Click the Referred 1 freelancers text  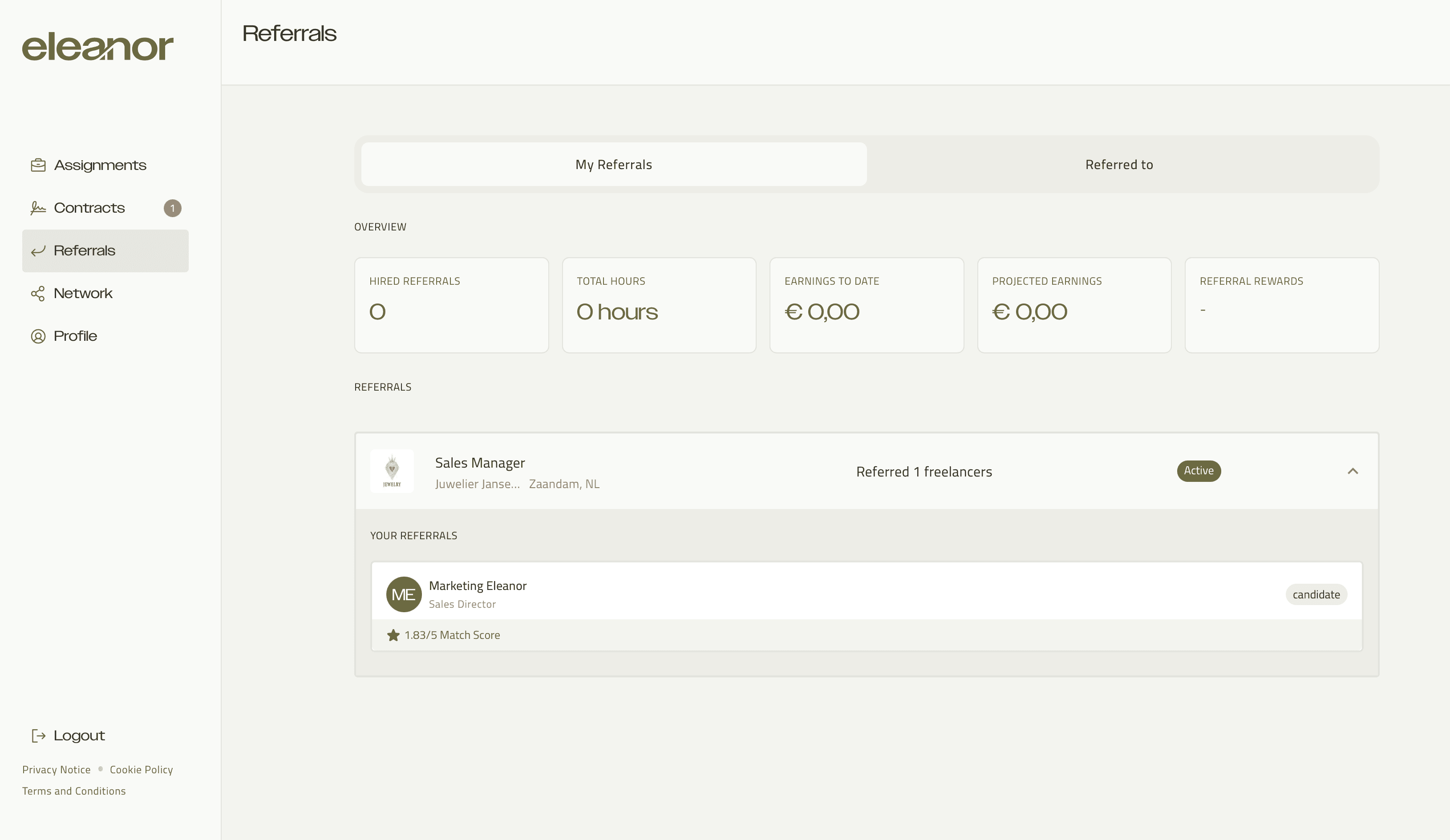tap(924, 472)
